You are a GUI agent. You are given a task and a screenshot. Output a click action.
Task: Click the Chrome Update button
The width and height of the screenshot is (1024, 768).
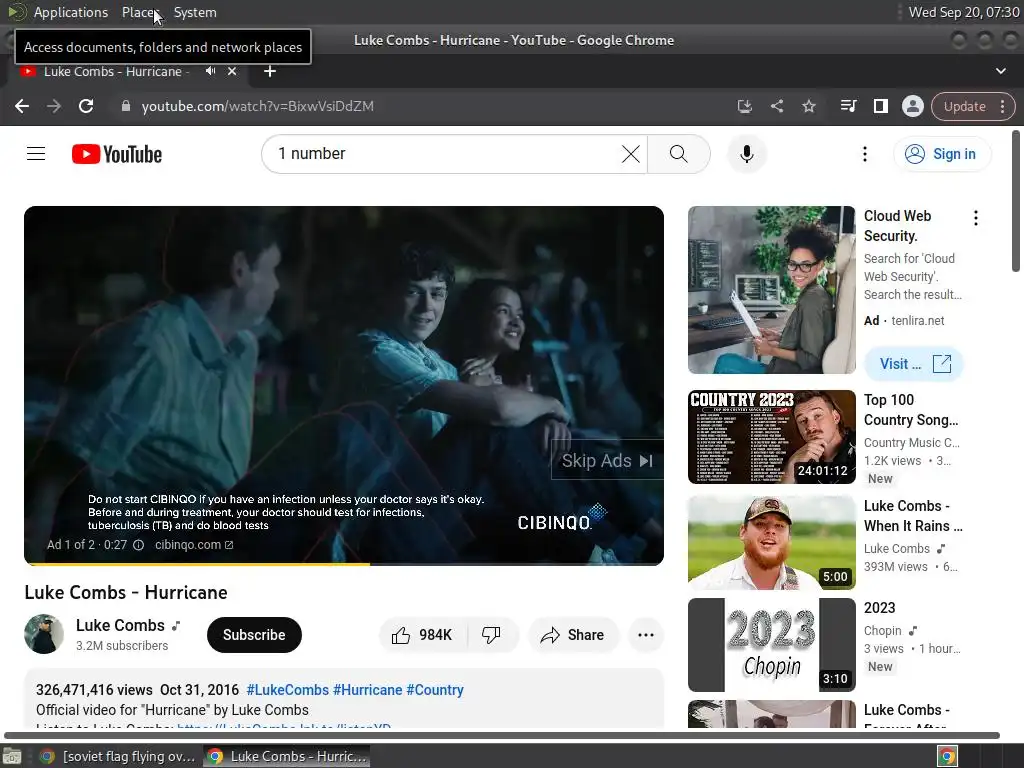pyautogui.click(x=965, y=106)
